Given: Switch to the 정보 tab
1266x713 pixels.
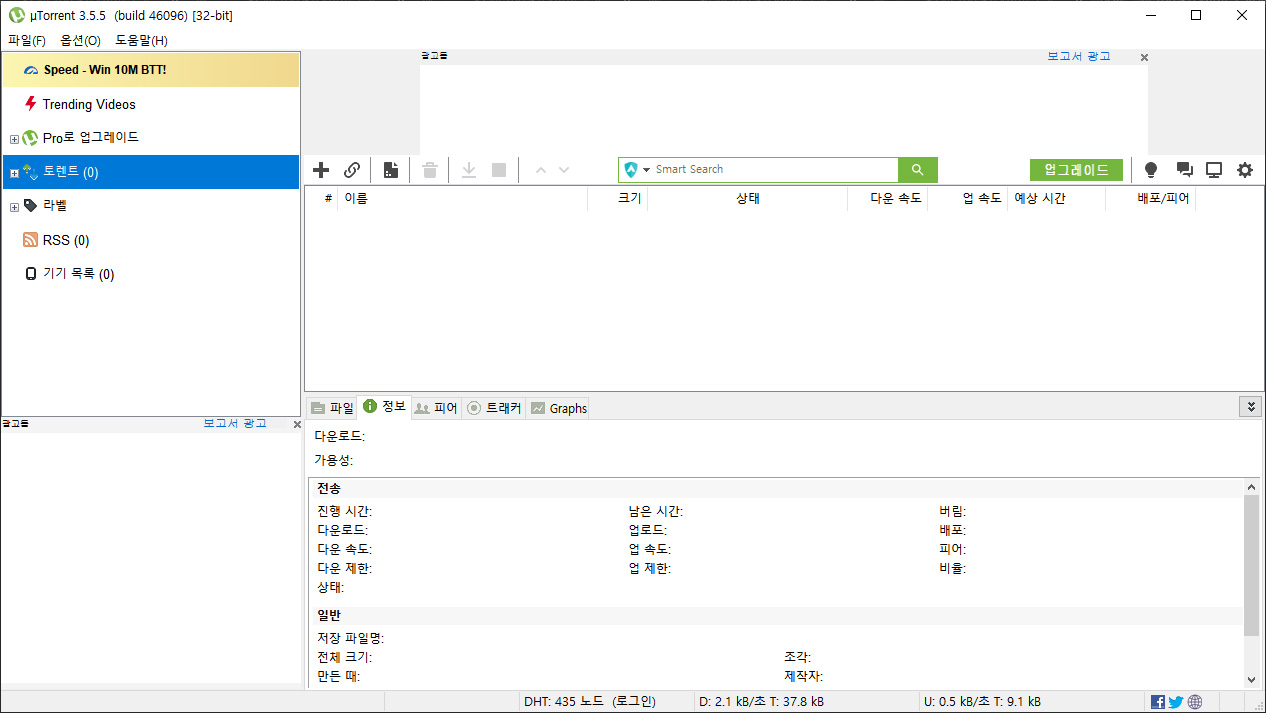Looking at the screenshot, I should [384, 406].
